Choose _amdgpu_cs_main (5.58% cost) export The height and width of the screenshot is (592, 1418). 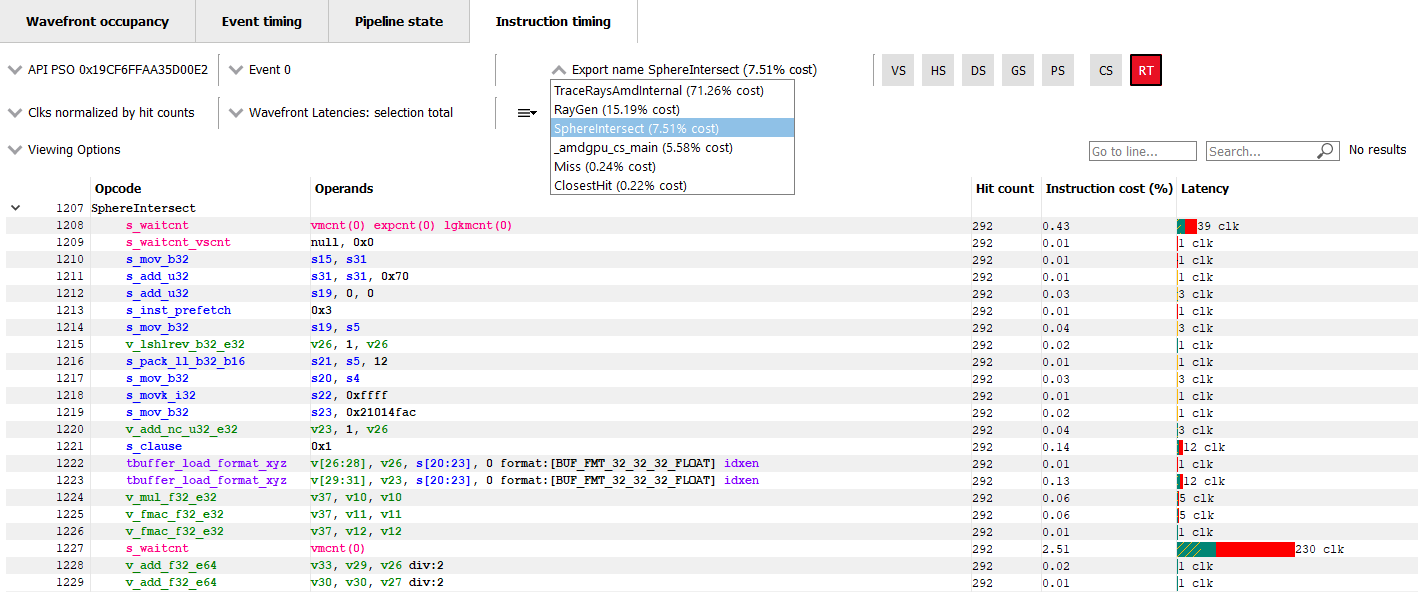click(x=672, y=147)
